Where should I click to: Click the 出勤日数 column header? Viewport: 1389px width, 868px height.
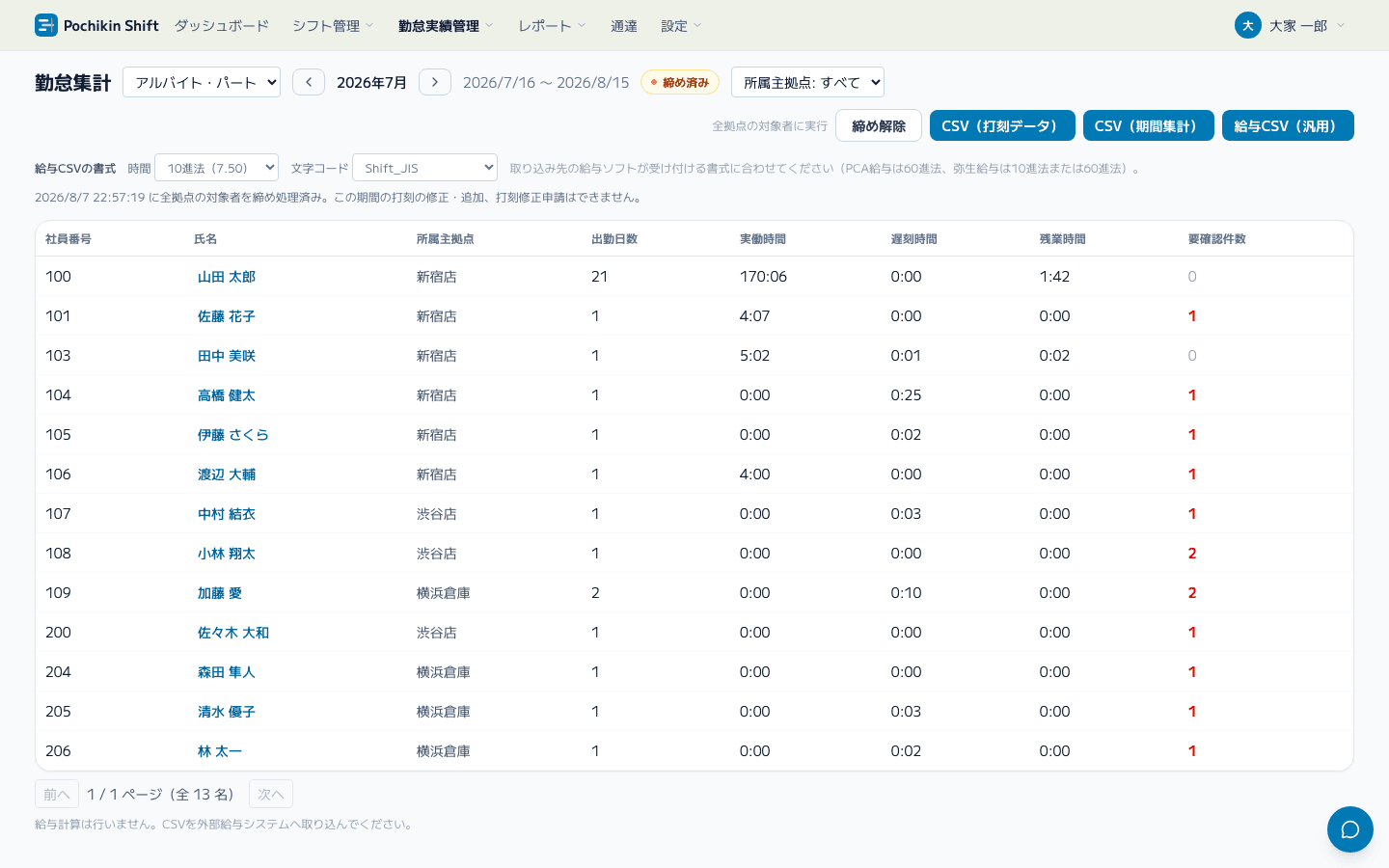point(614,239)
